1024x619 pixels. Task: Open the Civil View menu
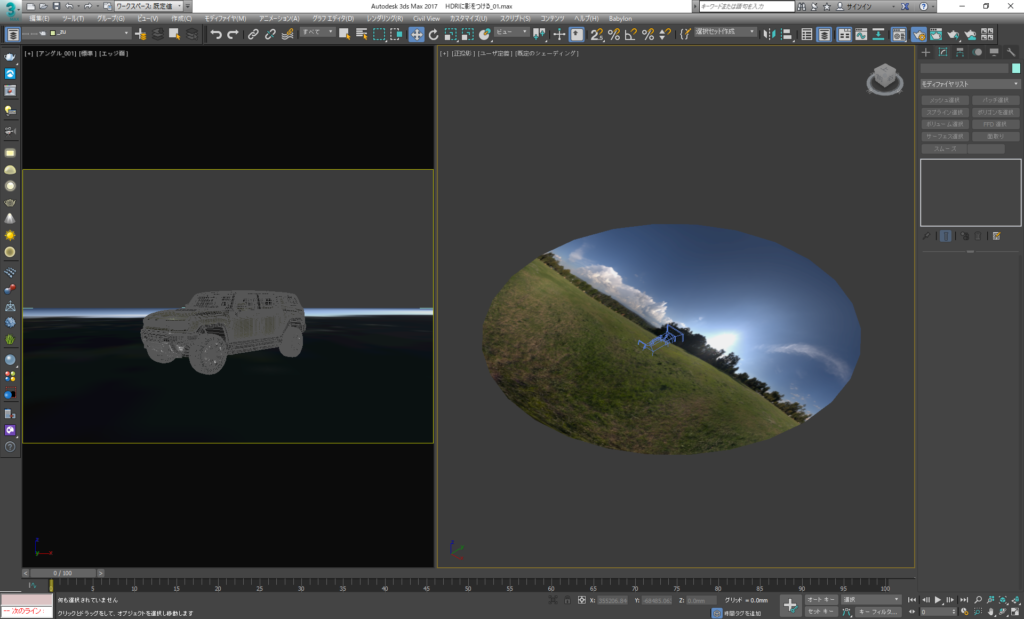coord(426,18)
